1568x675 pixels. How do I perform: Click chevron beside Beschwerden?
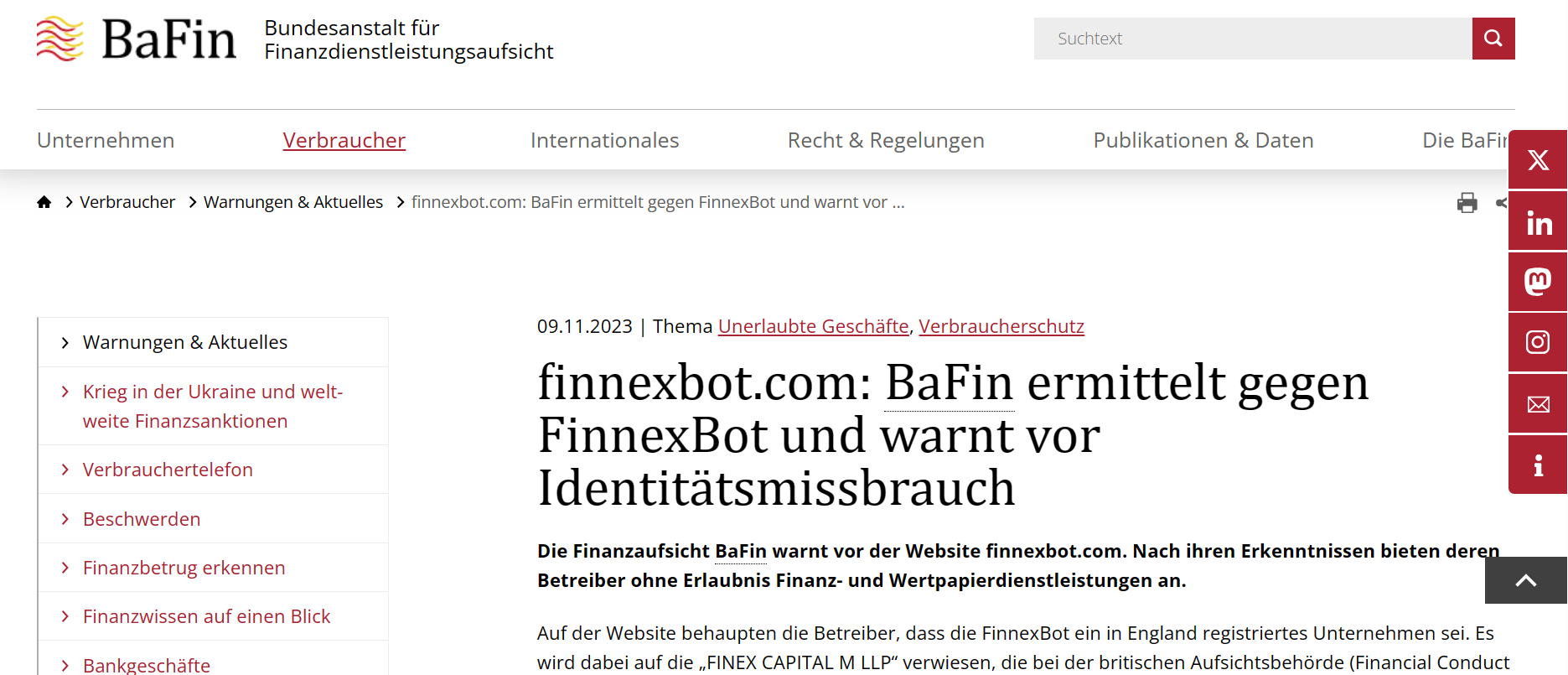click(65, 519)
